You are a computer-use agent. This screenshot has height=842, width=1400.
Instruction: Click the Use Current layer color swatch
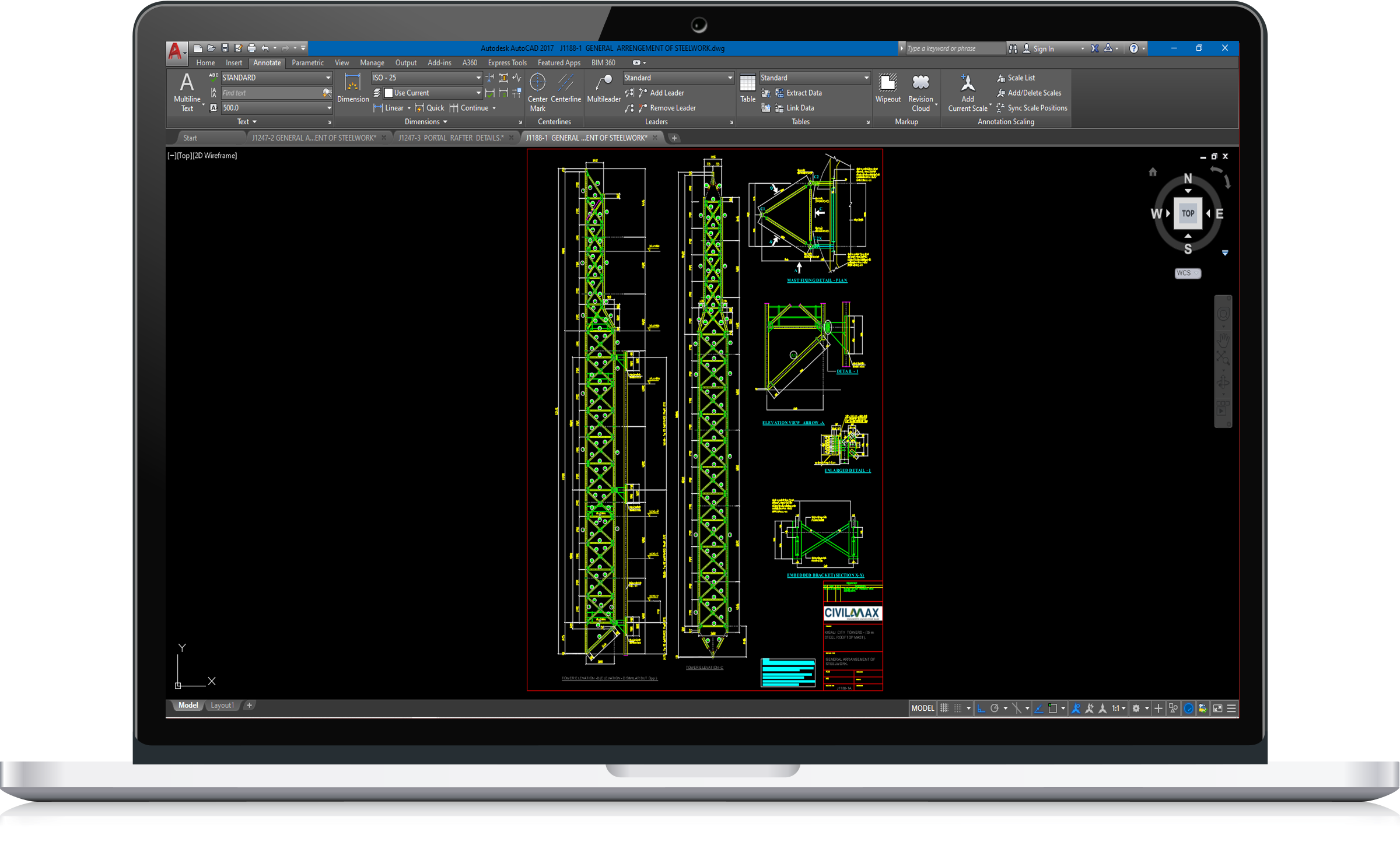pyautogui.click(x=389, y=93)
